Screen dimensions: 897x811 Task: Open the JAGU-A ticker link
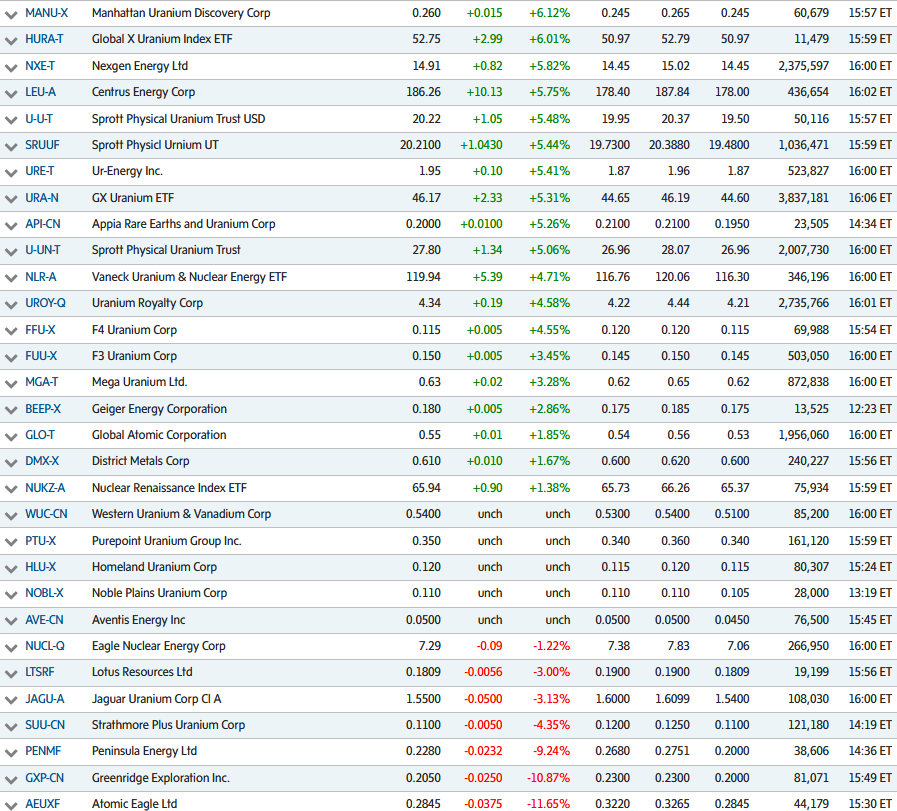(x=45, y=699)
